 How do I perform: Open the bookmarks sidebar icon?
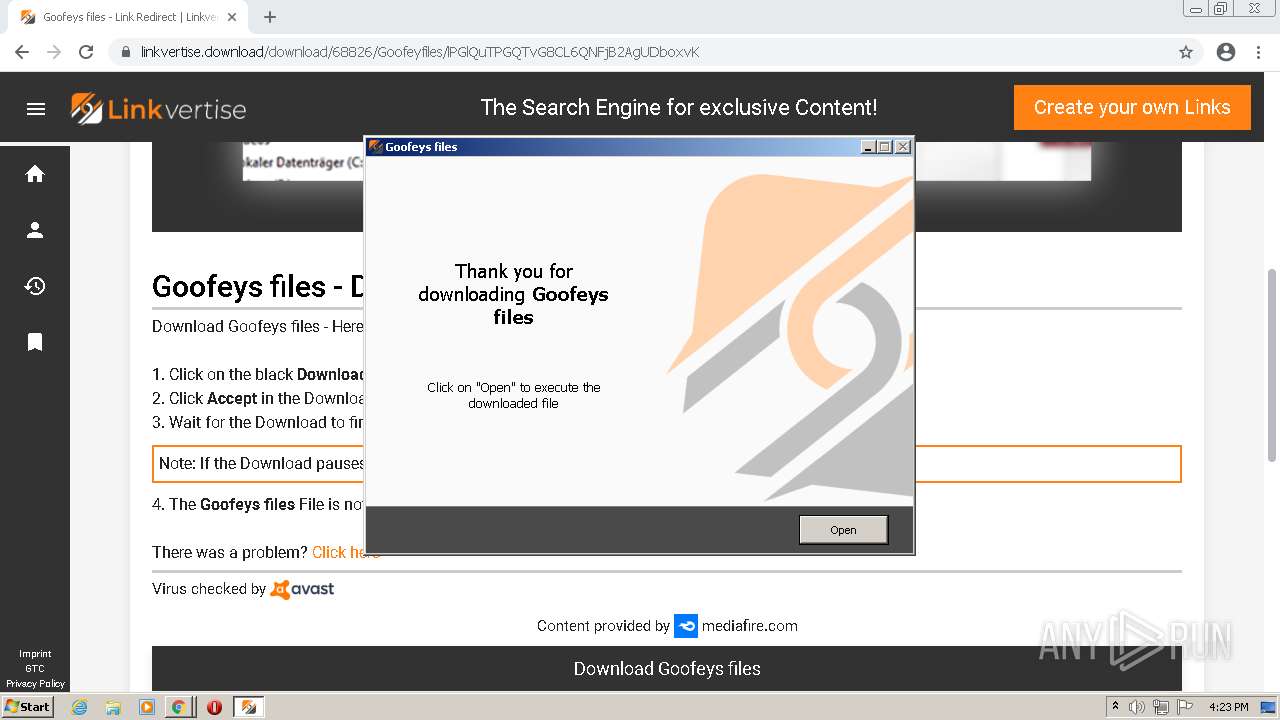(x=35, y=342)
